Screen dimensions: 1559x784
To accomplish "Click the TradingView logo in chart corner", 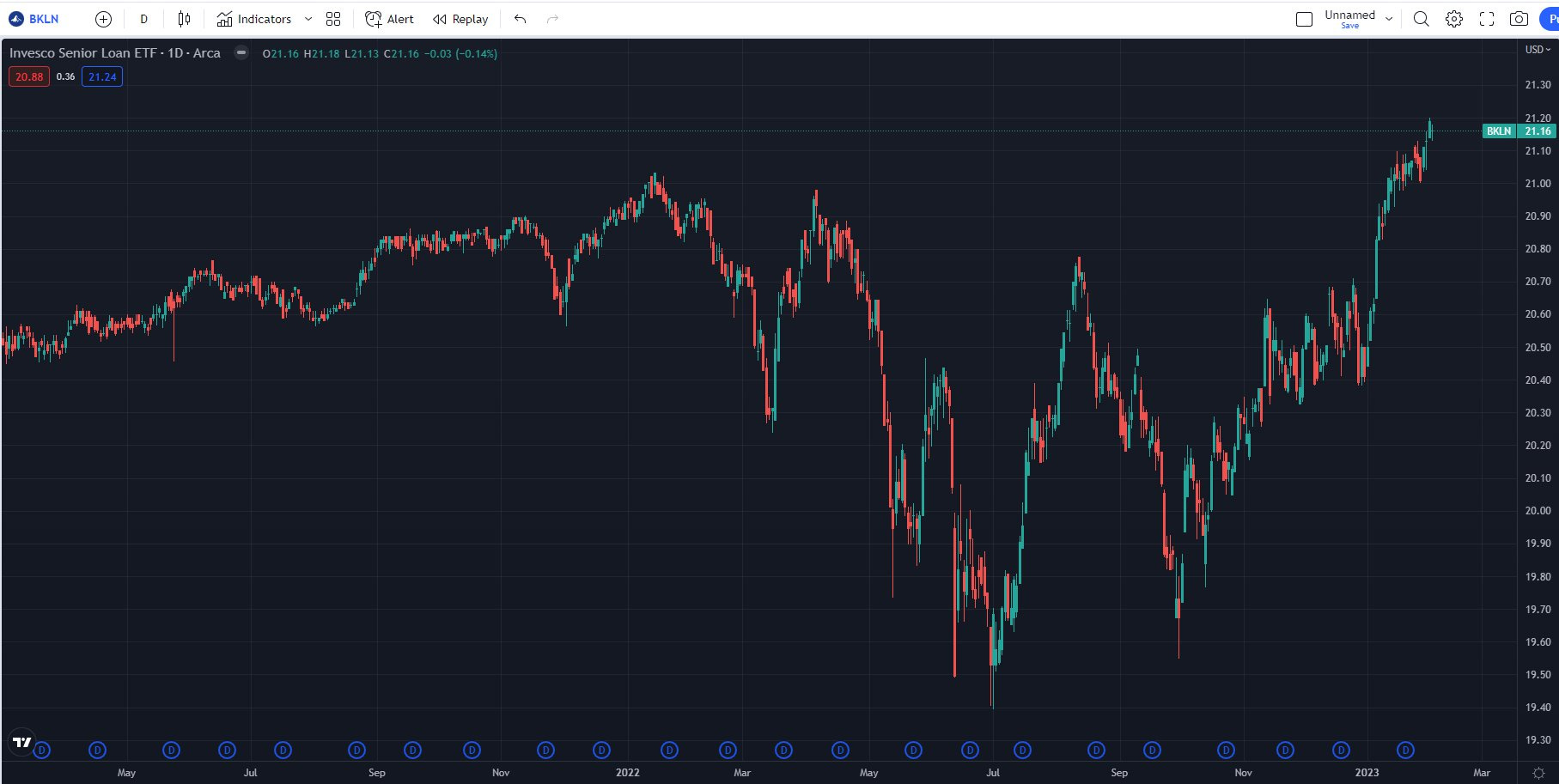I will tap(22, 742).
